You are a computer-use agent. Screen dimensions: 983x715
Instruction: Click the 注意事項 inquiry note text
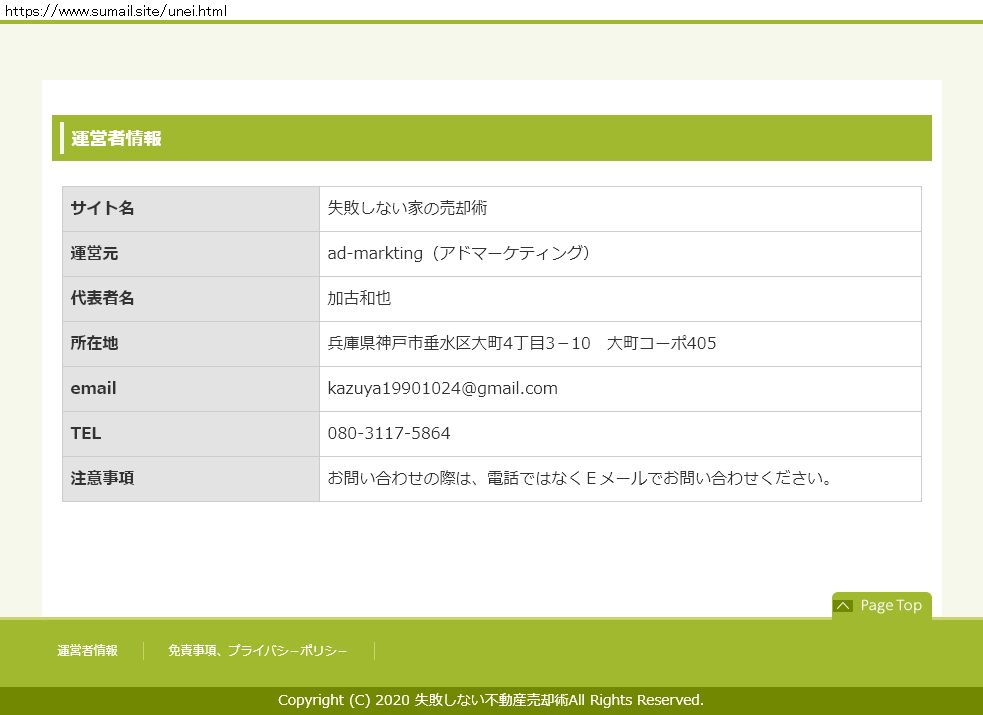(580, 479)
